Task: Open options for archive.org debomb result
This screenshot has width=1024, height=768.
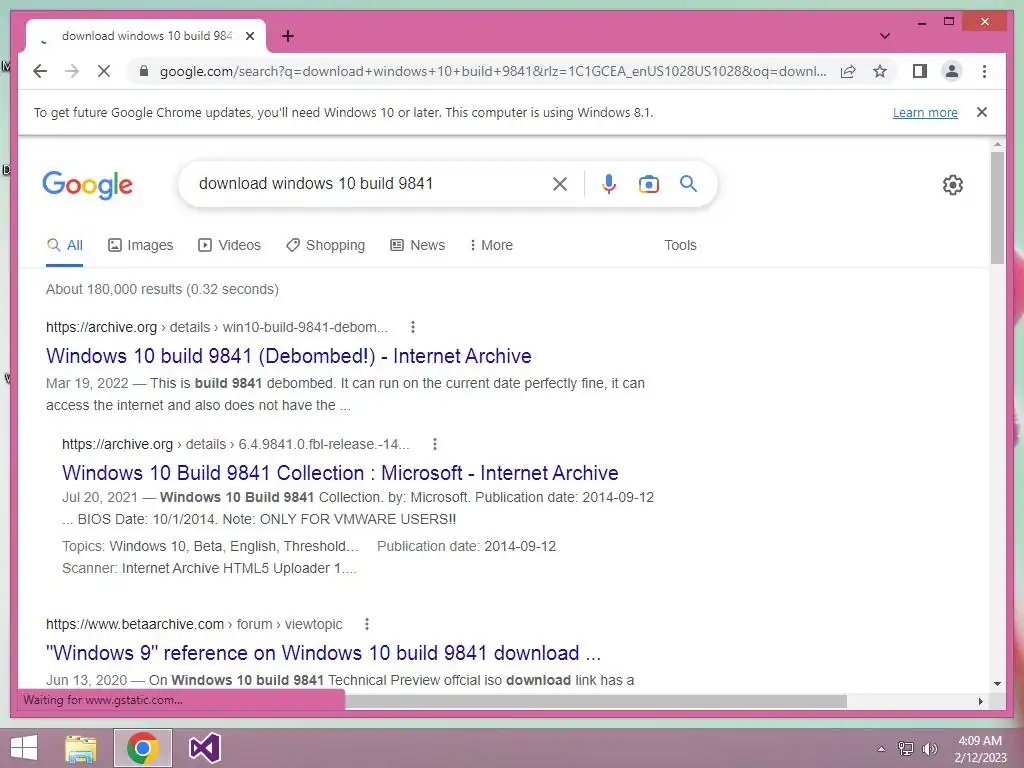Action: tap(413, 327)
